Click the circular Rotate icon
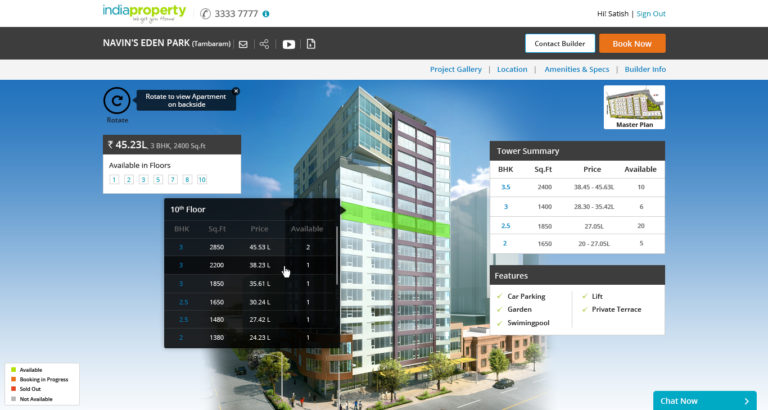The height and width of the screenshot is (410, 768). (x=117, y=100)
